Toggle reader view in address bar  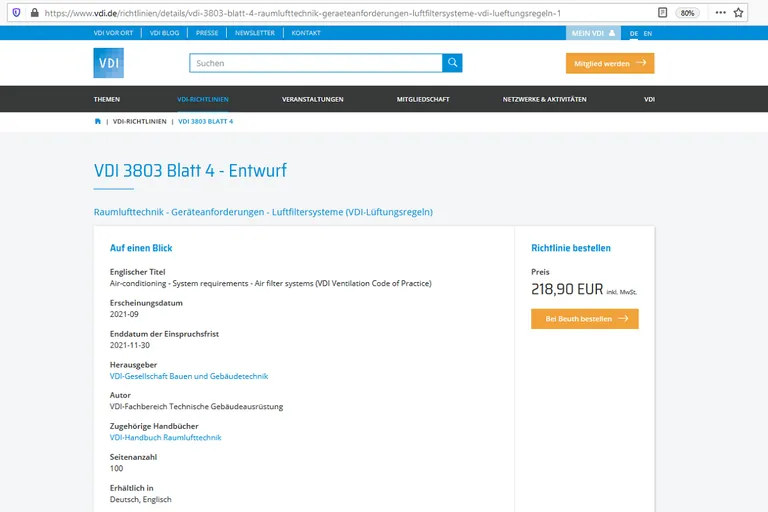pyautogui.click(x=663, y=13)
